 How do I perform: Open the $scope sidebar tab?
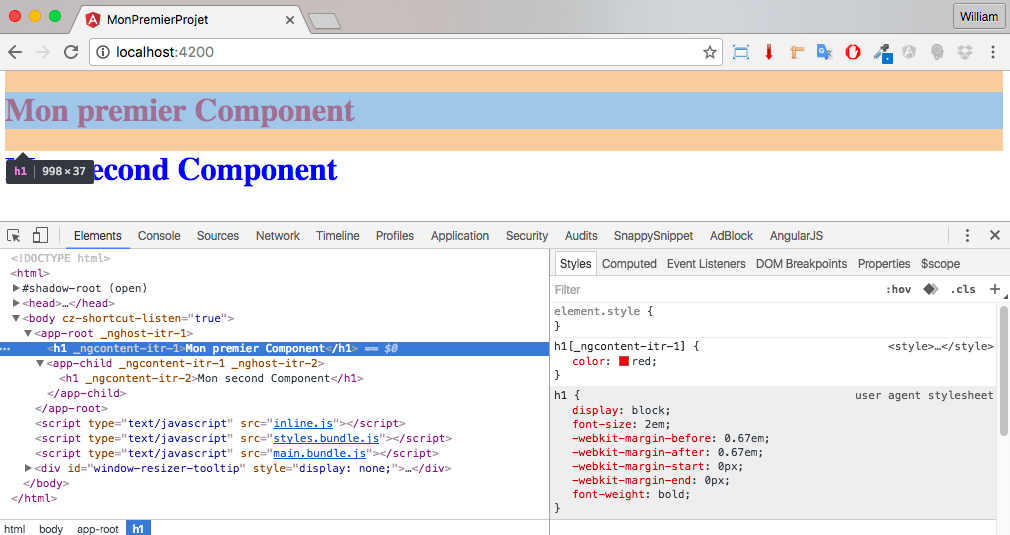[x=940, y=263]
